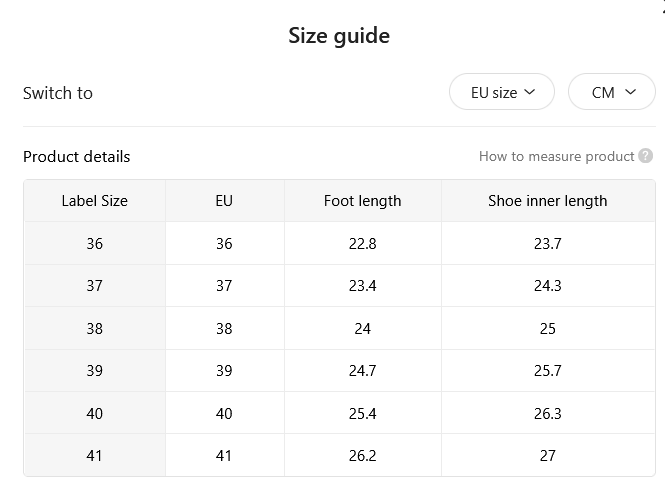
Task: Click the Switch to label
Action: point(58,93)
